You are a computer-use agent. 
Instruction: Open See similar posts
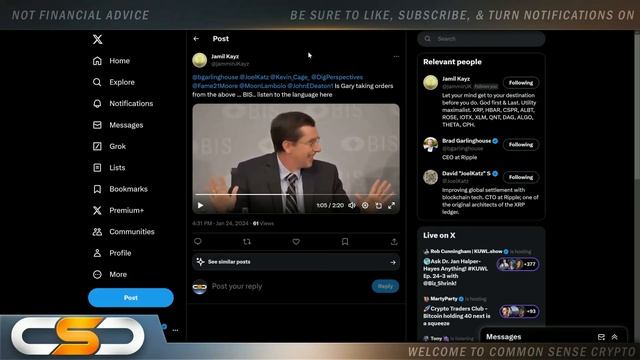pyautogui.click(x=296, y=262)
